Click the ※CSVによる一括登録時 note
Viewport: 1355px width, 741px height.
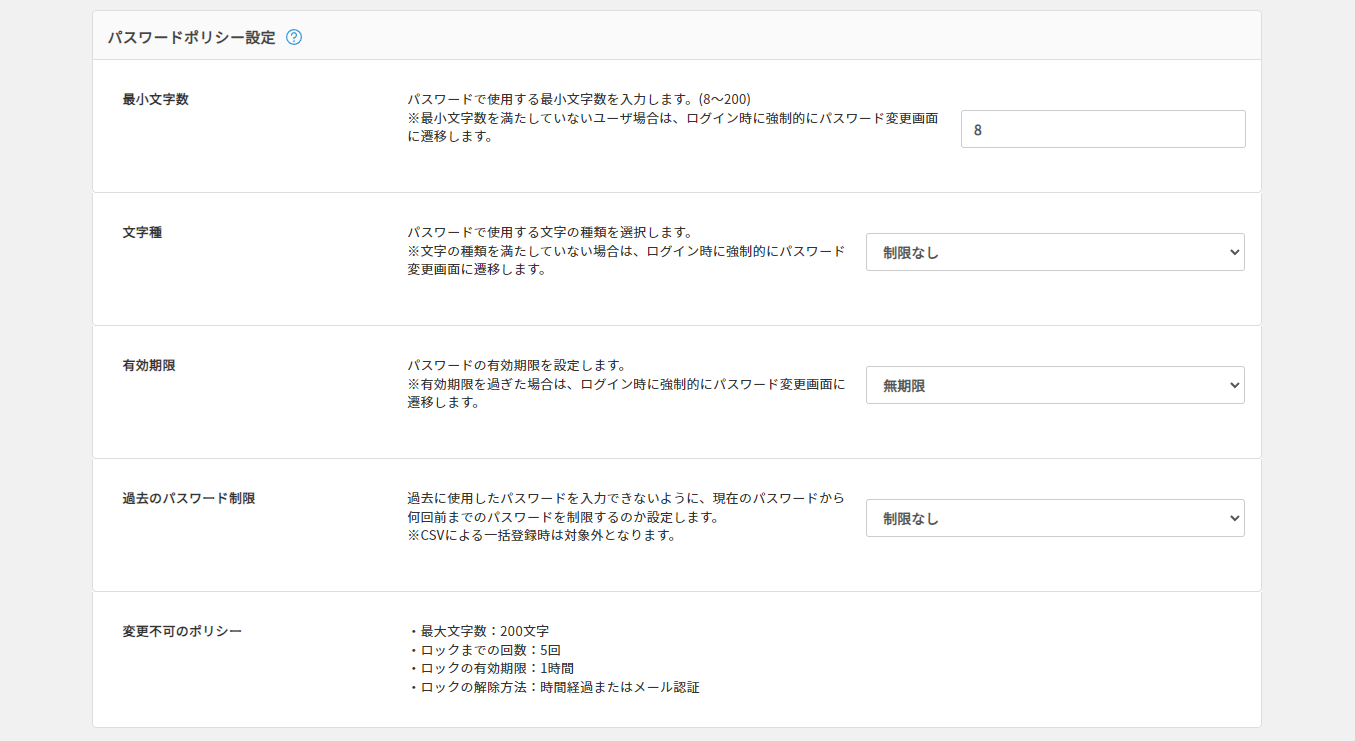point(542,535)
